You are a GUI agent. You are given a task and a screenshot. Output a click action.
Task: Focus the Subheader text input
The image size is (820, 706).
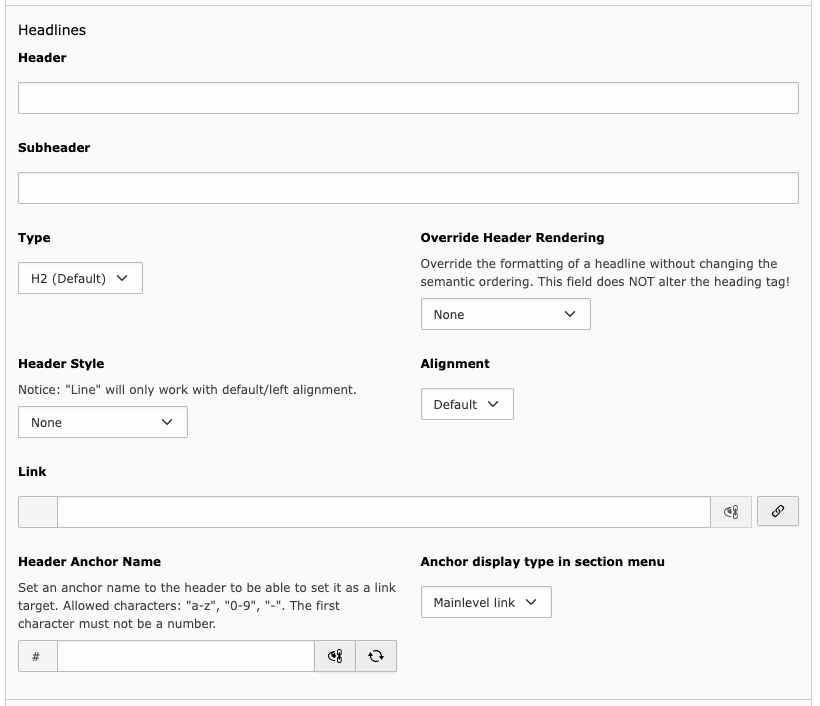pos(408,188)
